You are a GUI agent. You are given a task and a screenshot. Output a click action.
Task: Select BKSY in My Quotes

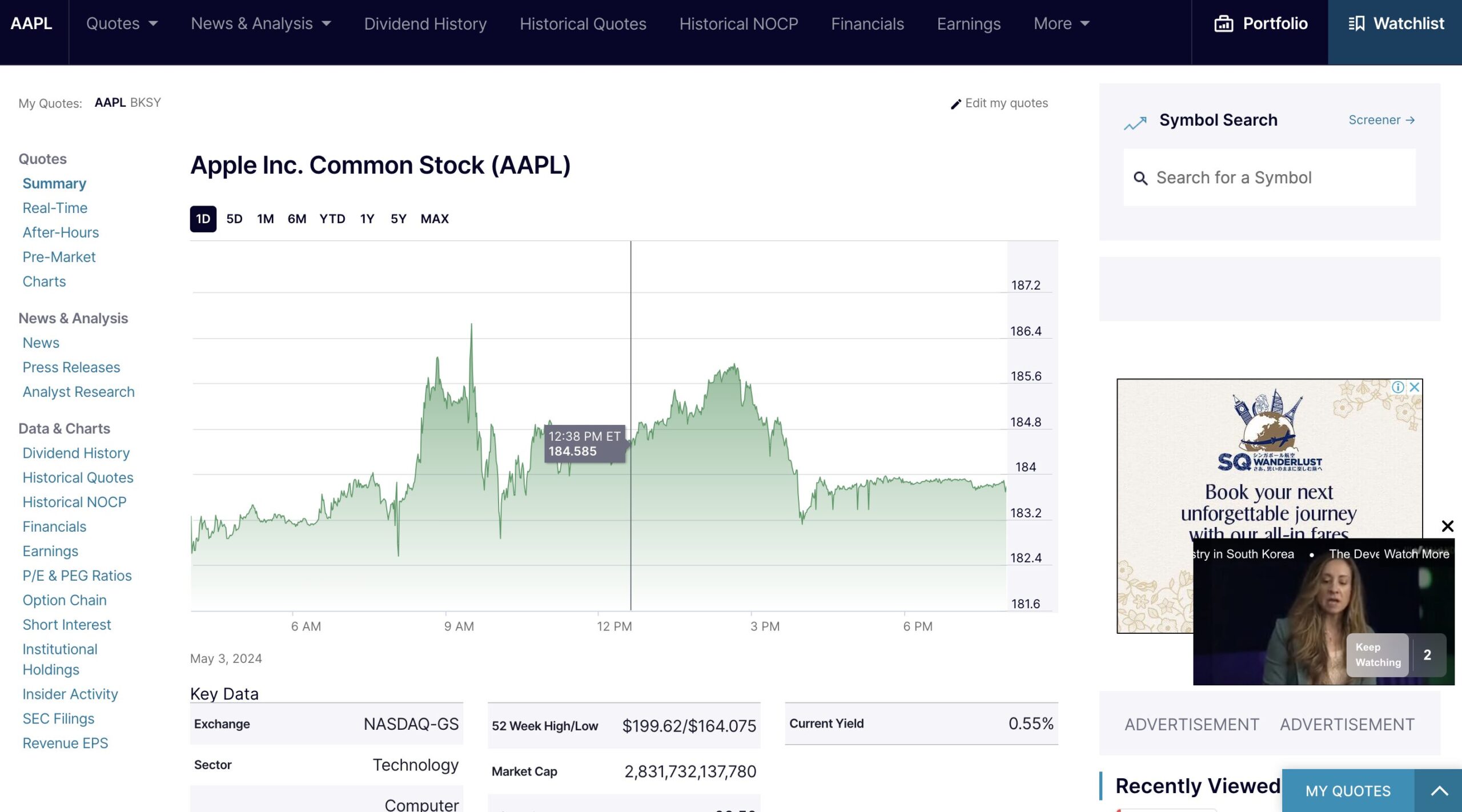click(146, 102)
